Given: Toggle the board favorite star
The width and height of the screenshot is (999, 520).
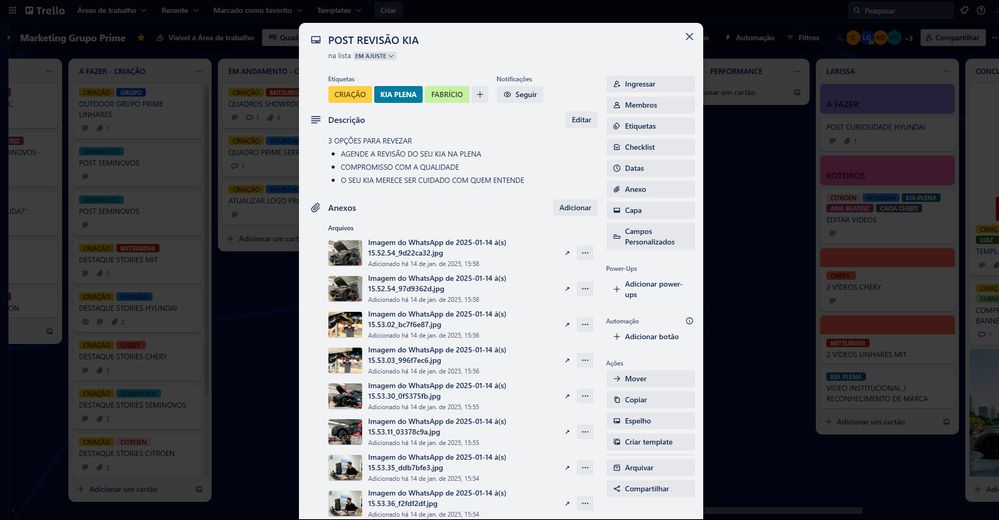Looking at the screenshot, I should (141, 38).
